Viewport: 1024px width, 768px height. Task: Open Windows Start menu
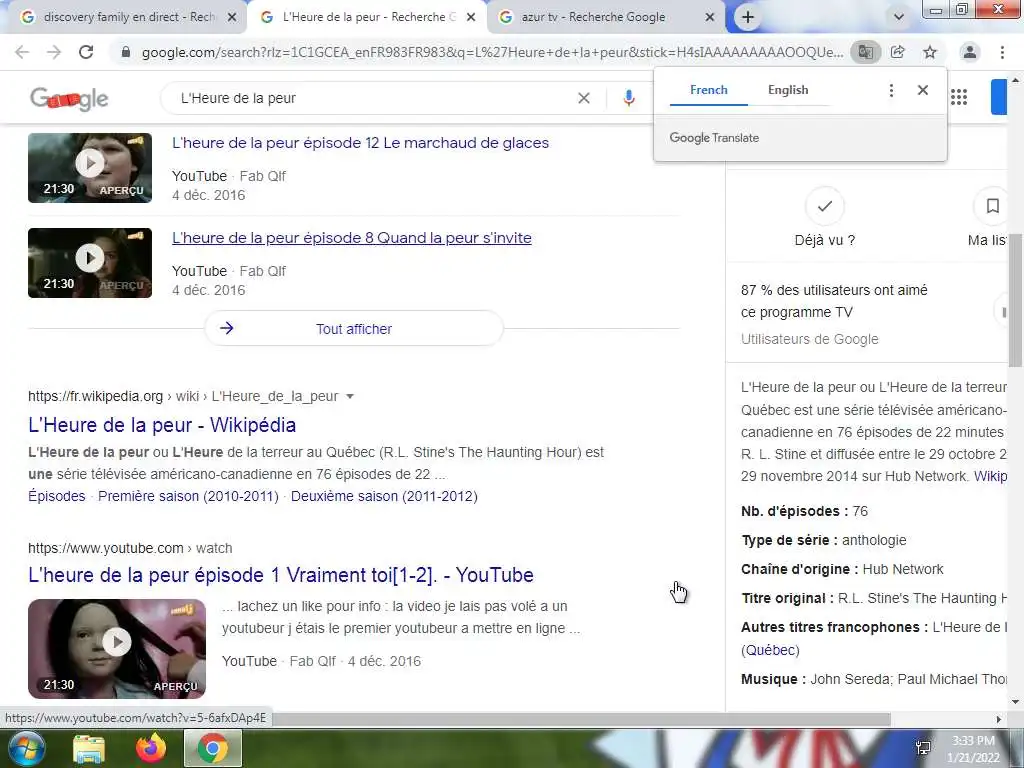pos(25,748)
